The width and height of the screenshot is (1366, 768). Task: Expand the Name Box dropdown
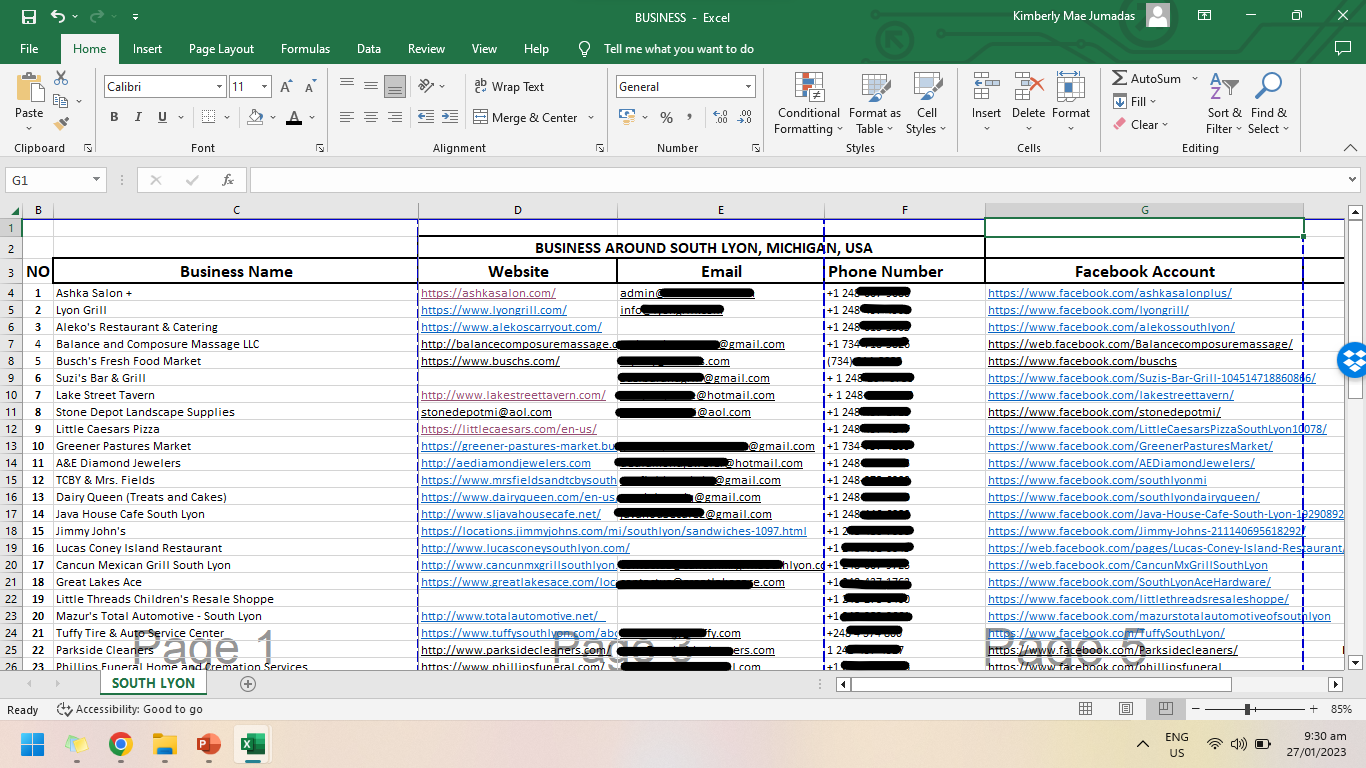click(x=97, y=180)
